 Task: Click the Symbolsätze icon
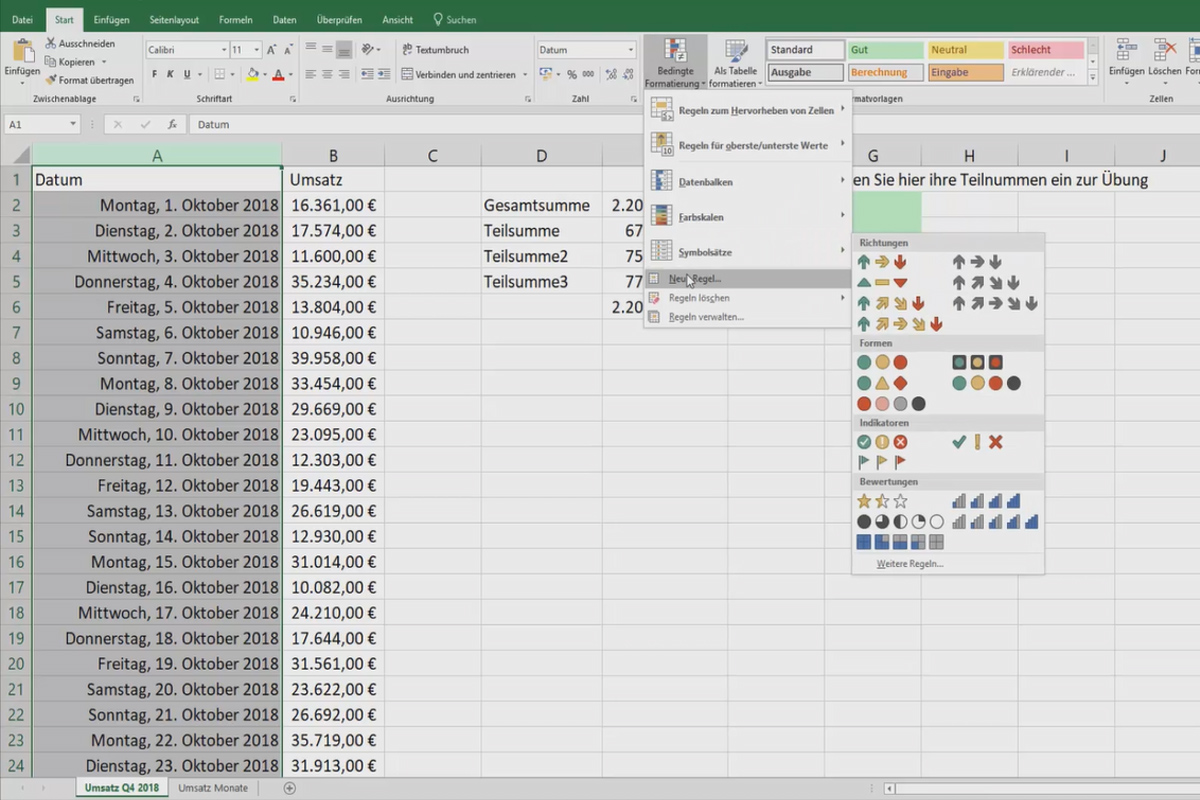coord(662,251)
